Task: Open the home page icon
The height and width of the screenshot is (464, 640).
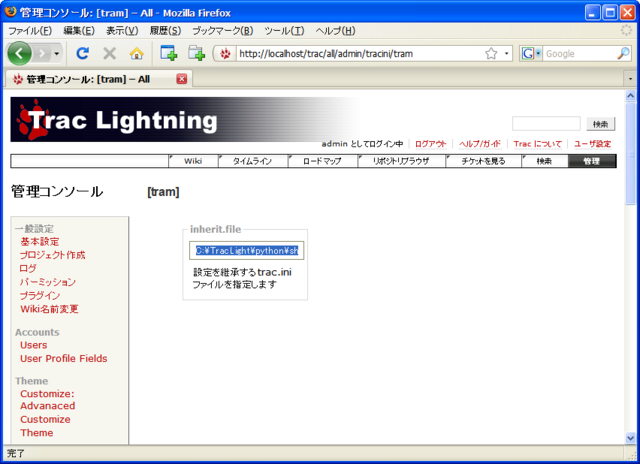Action: (136, 53)
